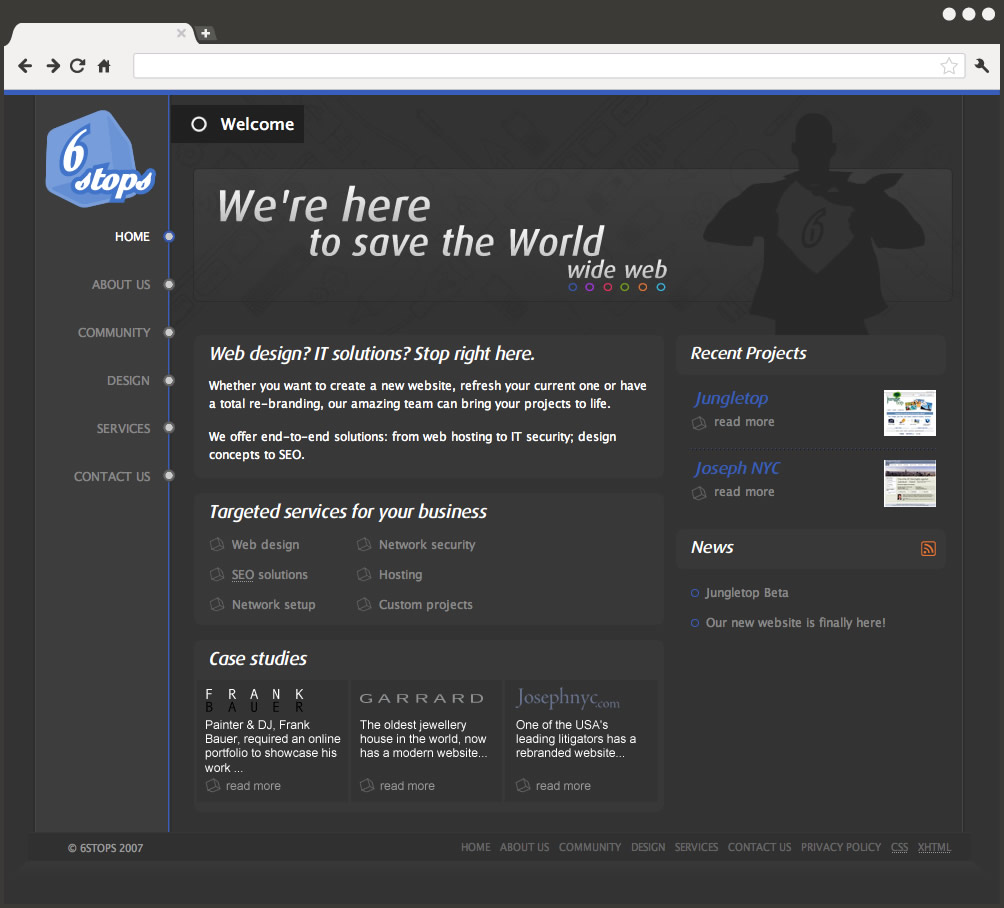Select About Us in sidebar menu
This screenshot has height=908, width=1004.
click(121, 285)
